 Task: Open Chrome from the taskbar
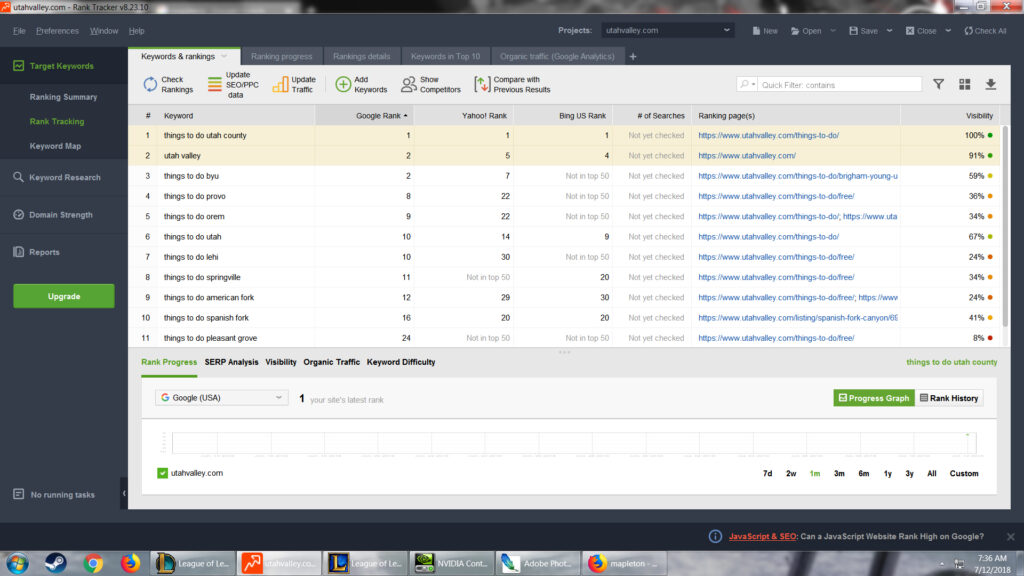point(93,563)
